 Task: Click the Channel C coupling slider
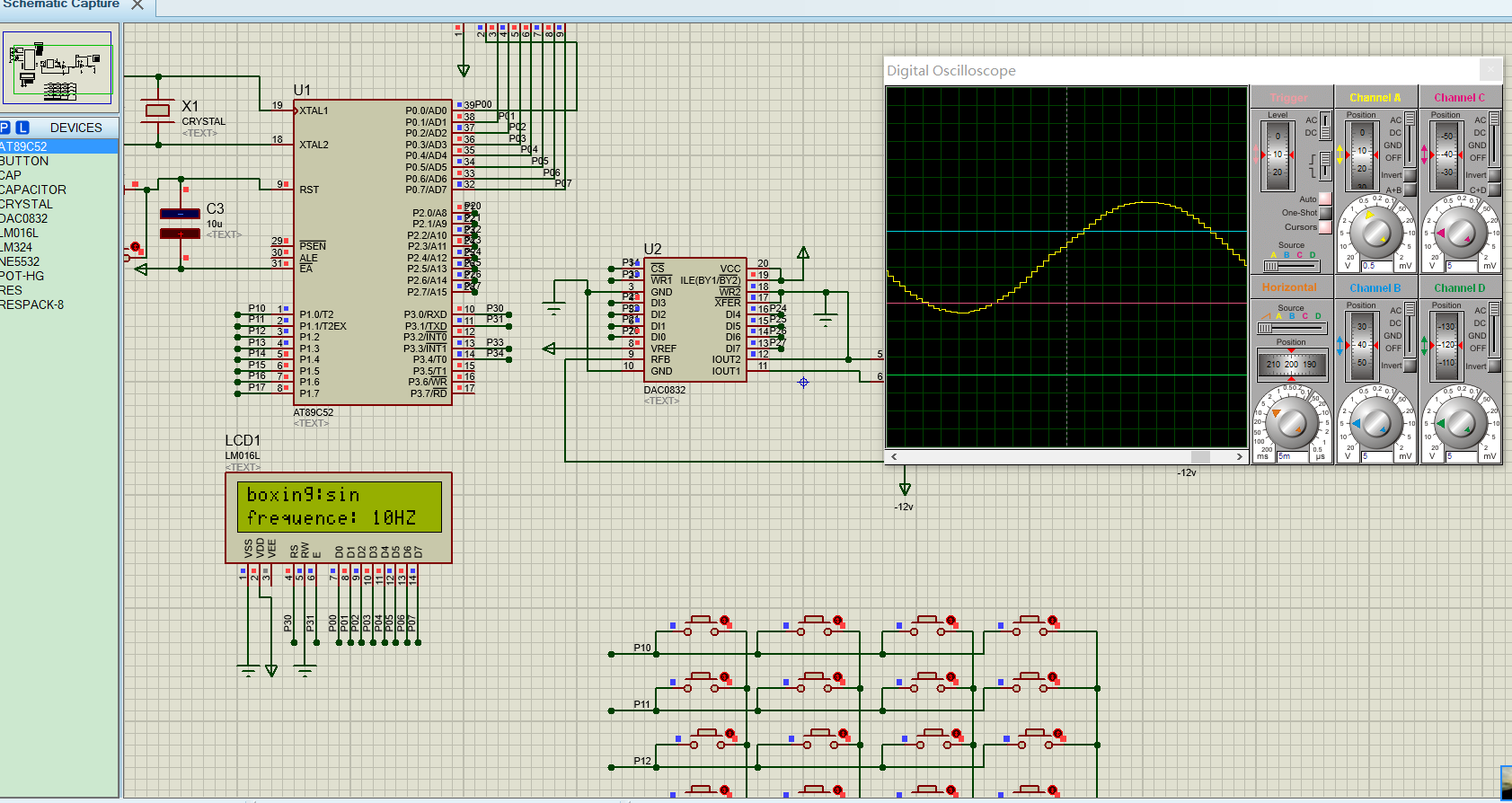point(1494,138)
